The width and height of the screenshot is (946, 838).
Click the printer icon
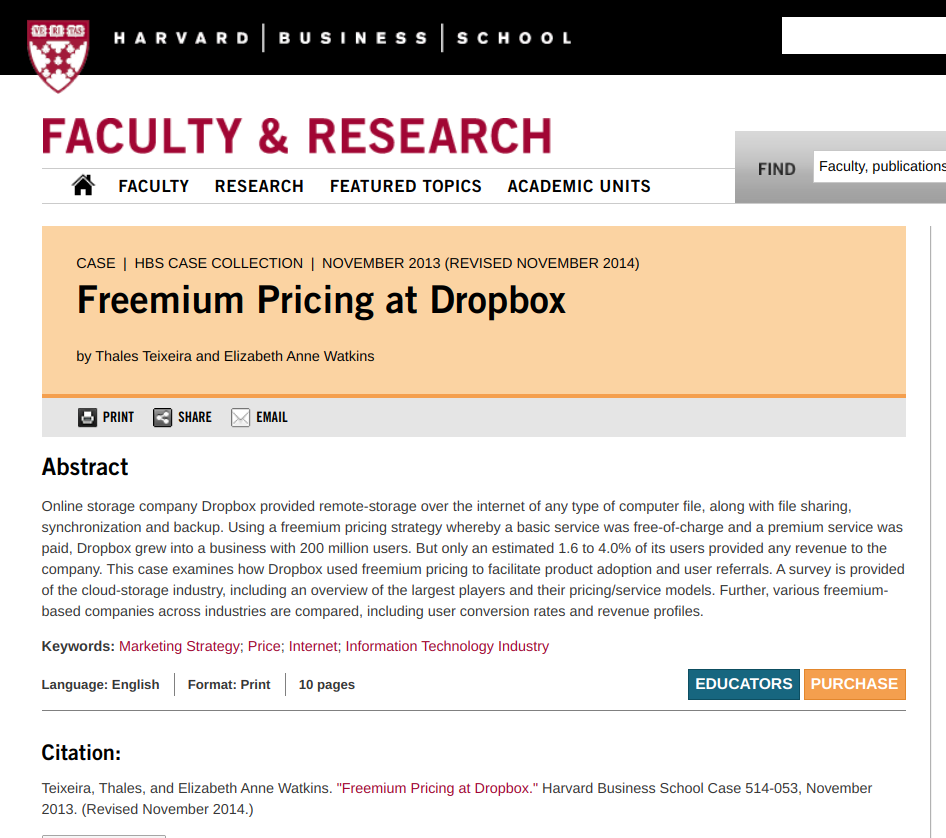point(87,417)
